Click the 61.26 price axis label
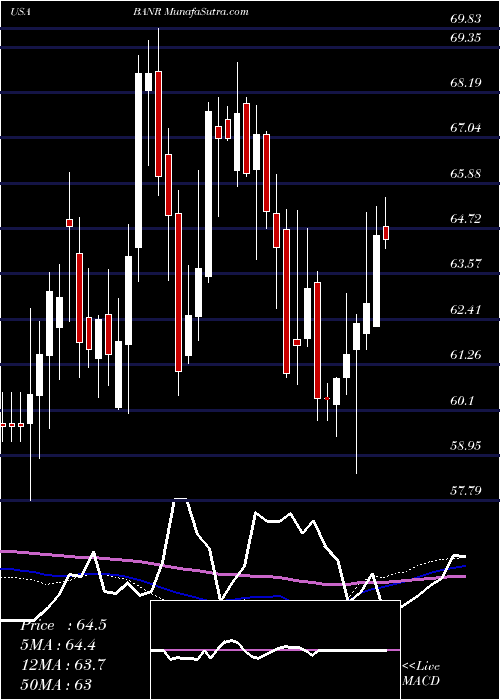The image size is (500, 700). click(x=466, y=355)
